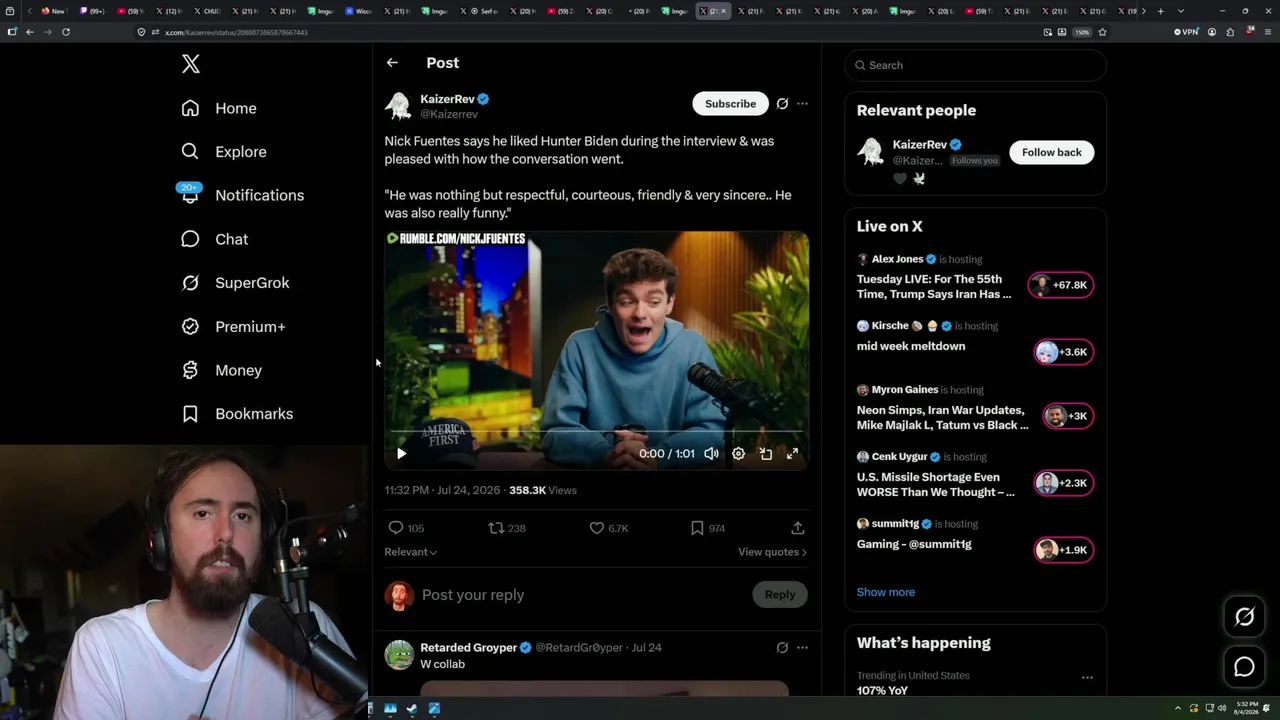This screenshot has height=720, width=1280.
Task: Join summit1g Gaming live with +1.9K
Action: tap(1064, 550)
